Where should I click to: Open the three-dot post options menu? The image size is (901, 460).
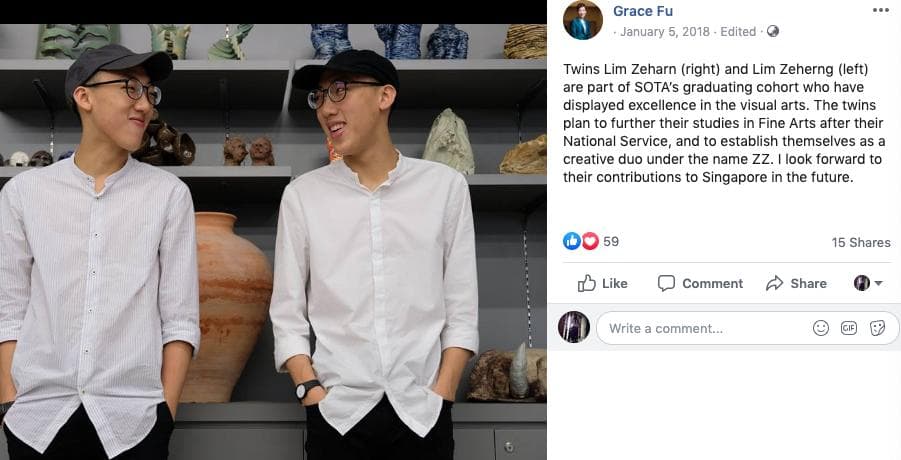click(880, 10)
